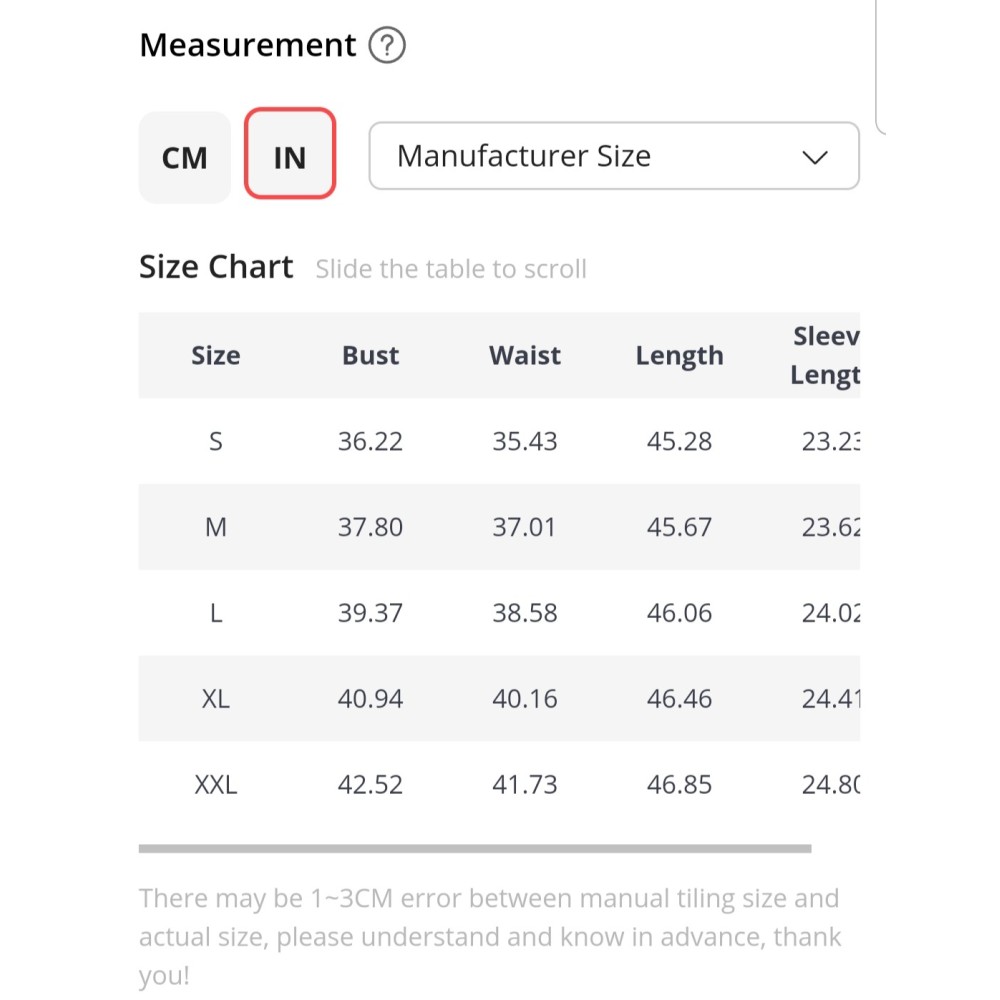This screenshot has width=1000, height=1000.
Task: Select the L size row
Action: (216, 613)
